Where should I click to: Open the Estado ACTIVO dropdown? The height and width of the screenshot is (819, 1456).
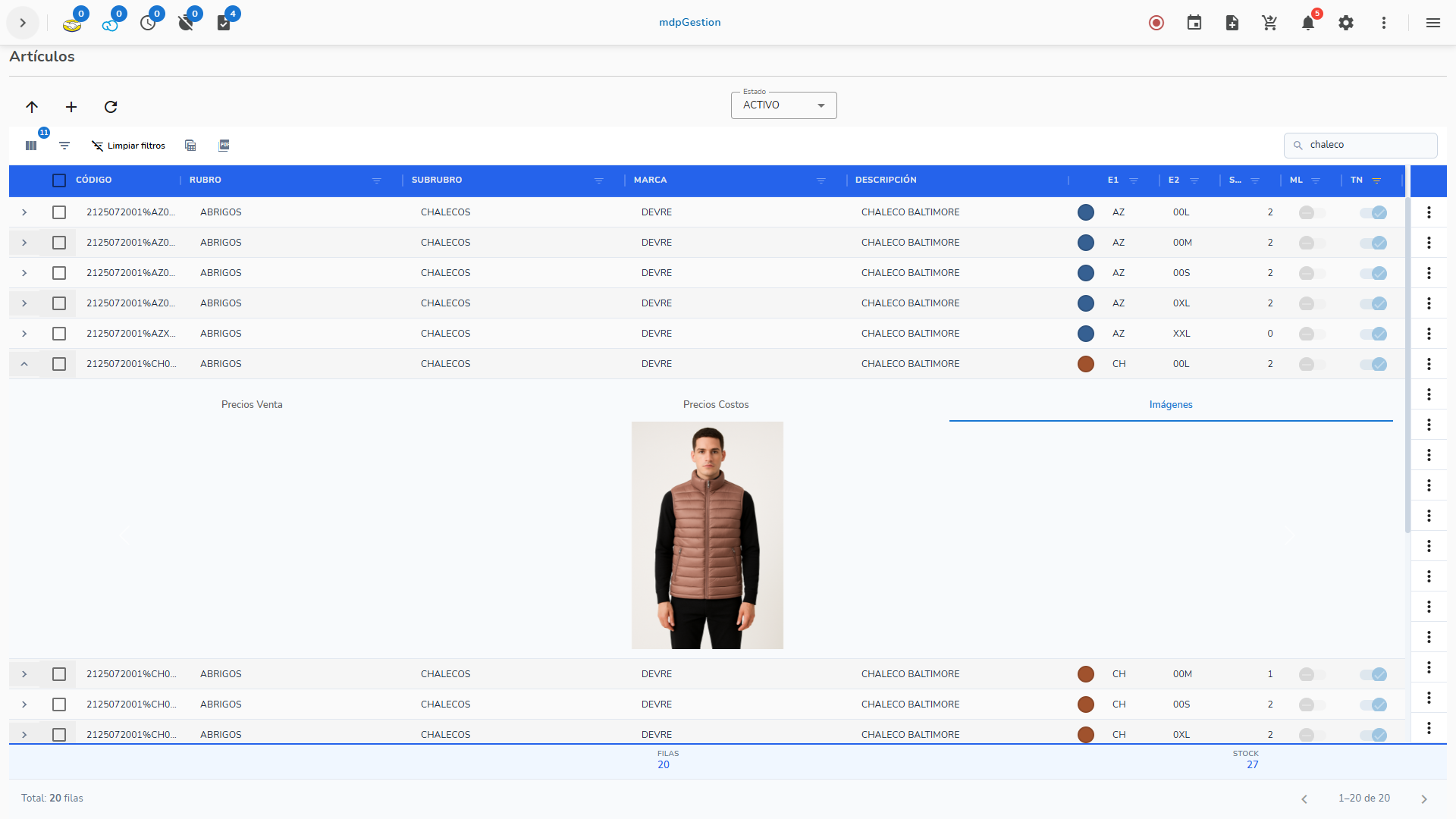click(x=783, y=105)
